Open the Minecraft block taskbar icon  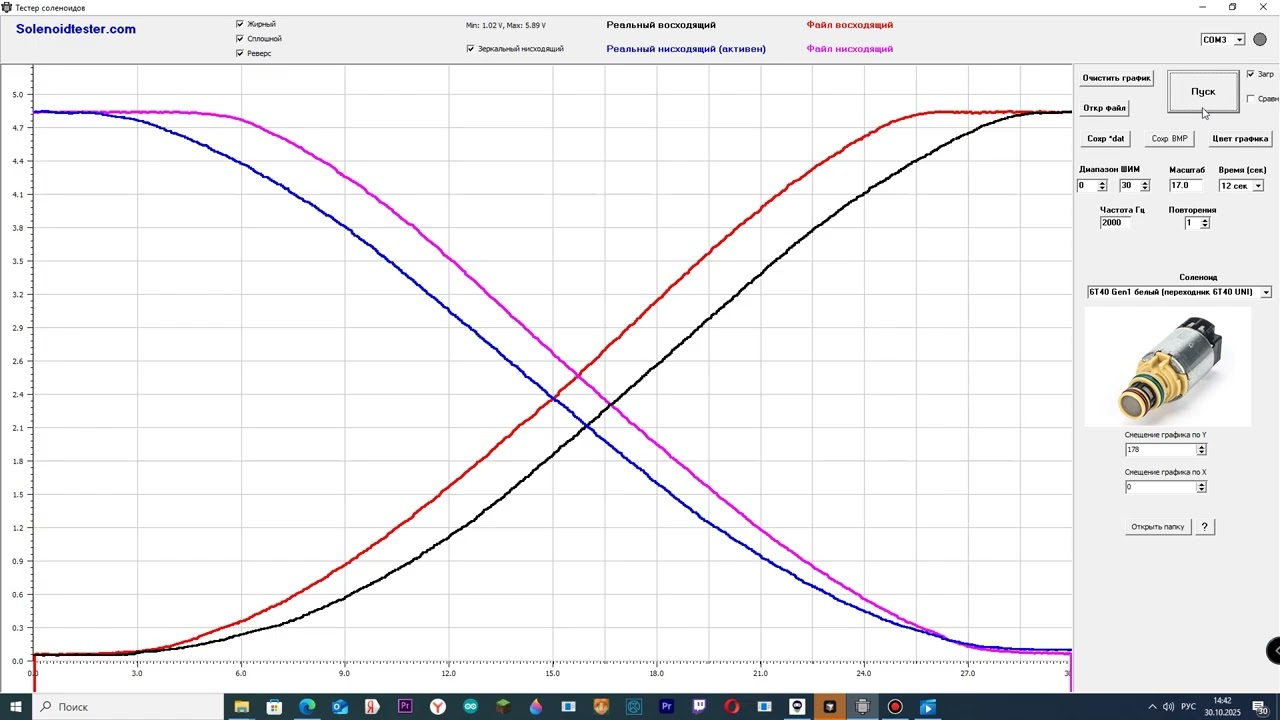[x=503, y=707]
